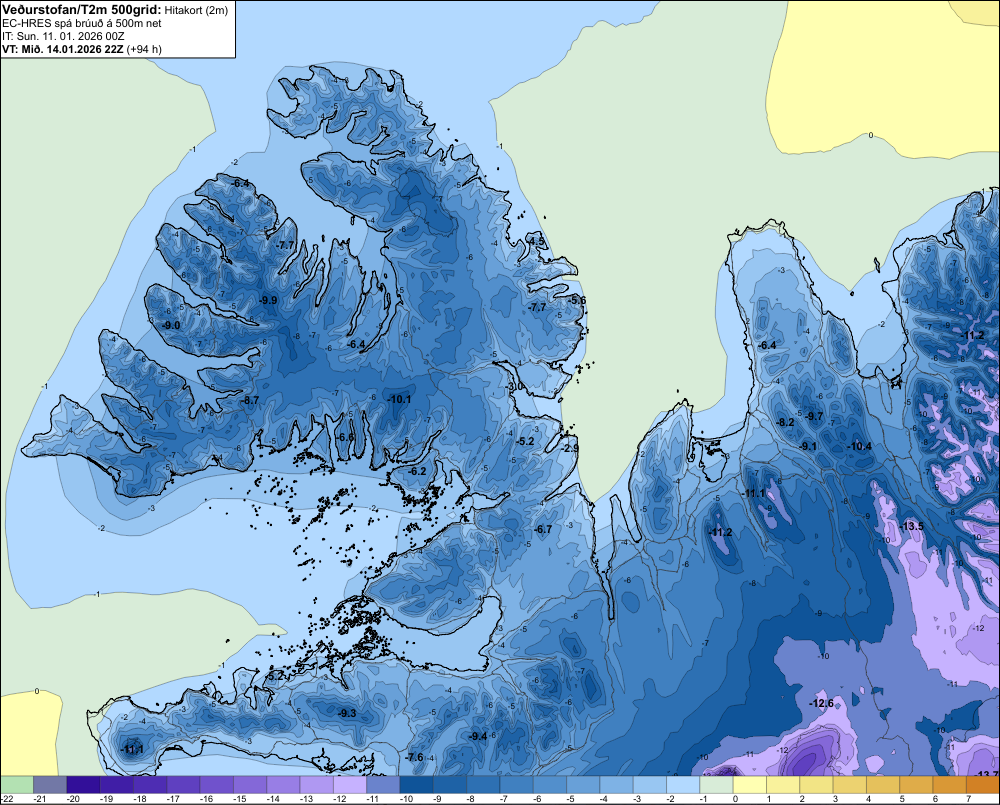Click the orange legend swatch above 7
This screenshot has height=805, width=1000.
point(983,784)
